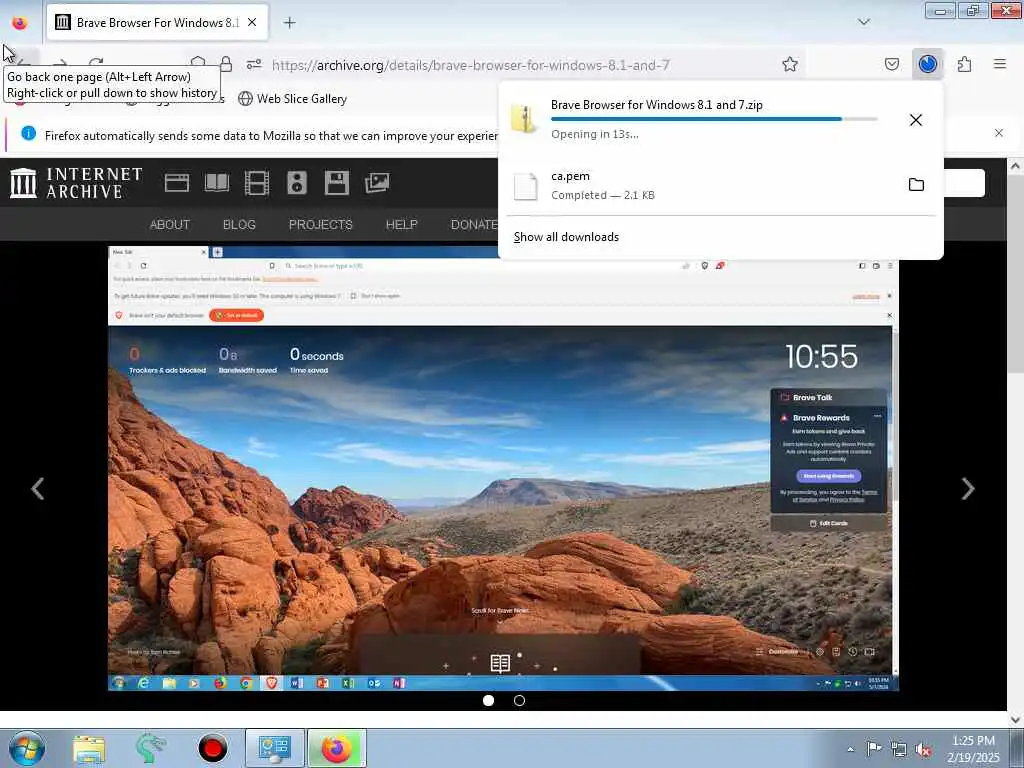
Task: Open Save to Pocket icon
Action: 891,64
